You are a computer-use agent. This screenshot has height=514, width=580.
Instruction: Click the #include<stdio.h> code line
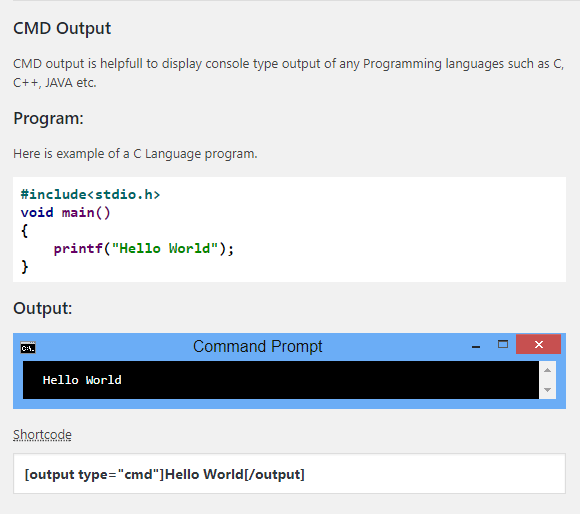click(90, 195)
